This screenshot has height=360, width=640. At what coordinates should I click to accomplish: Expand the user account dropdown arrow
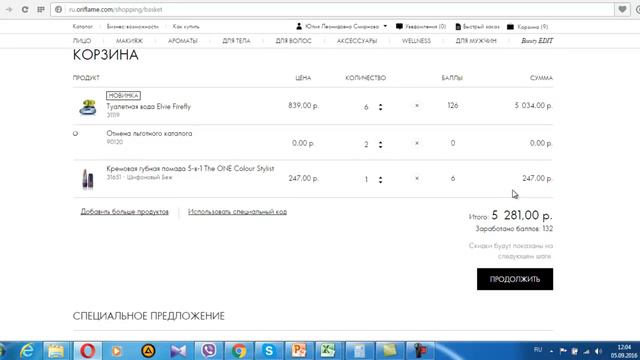coord(385,27)
